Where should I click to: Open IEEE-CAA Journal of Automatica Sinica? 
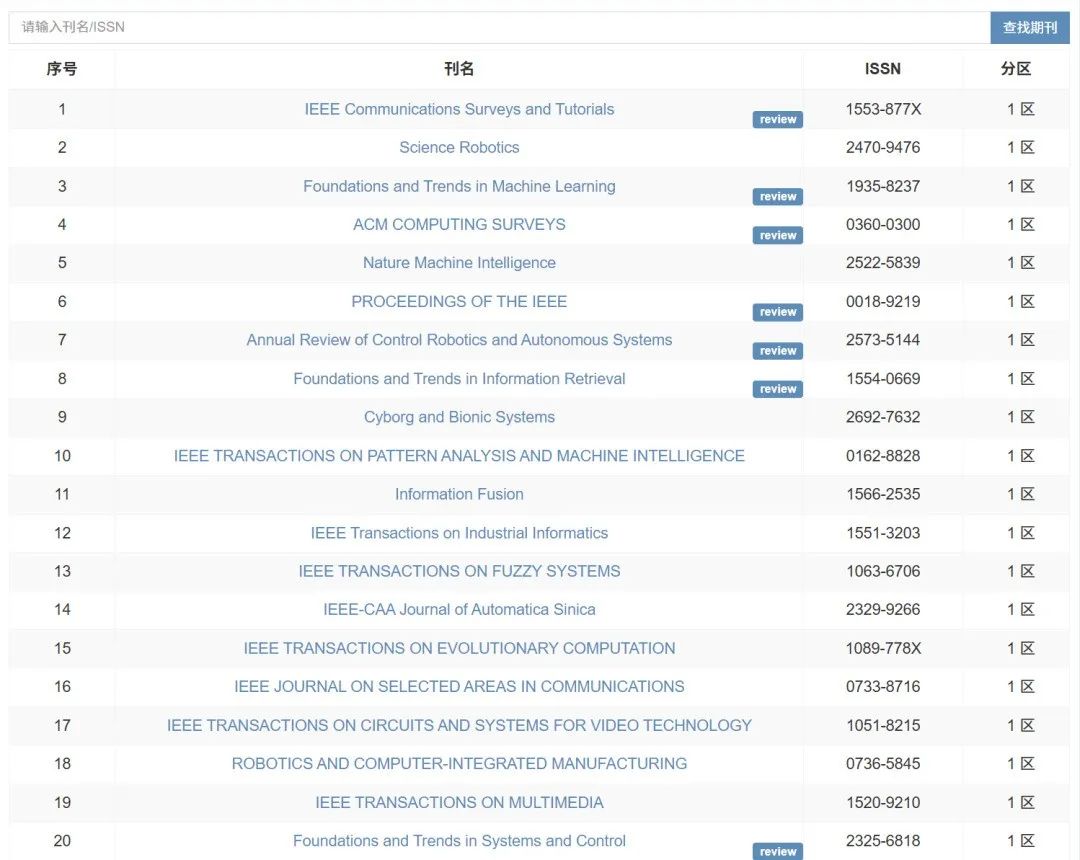[459, 609]
